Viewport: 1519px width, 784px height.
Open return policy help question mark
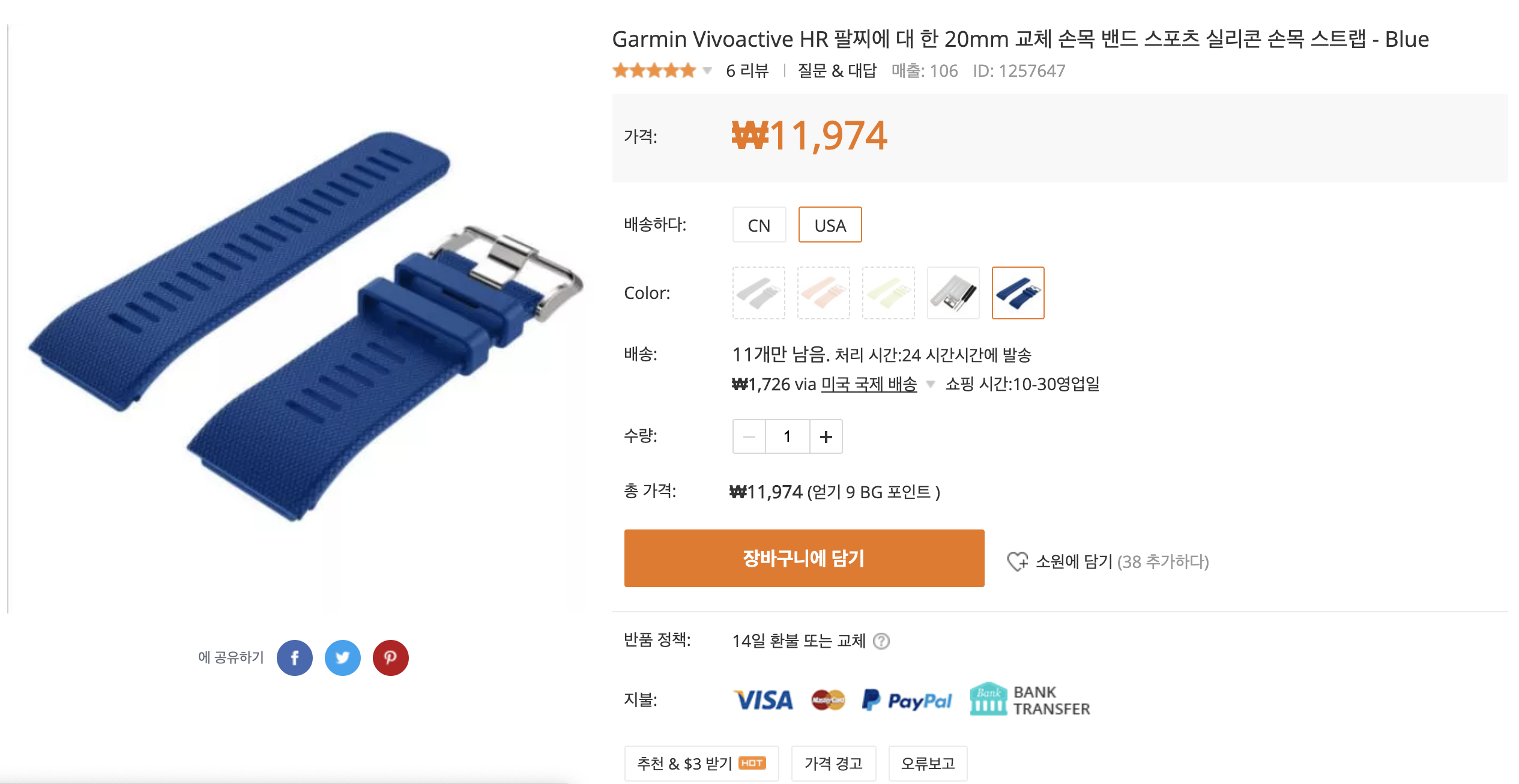(x=881, y=641)
